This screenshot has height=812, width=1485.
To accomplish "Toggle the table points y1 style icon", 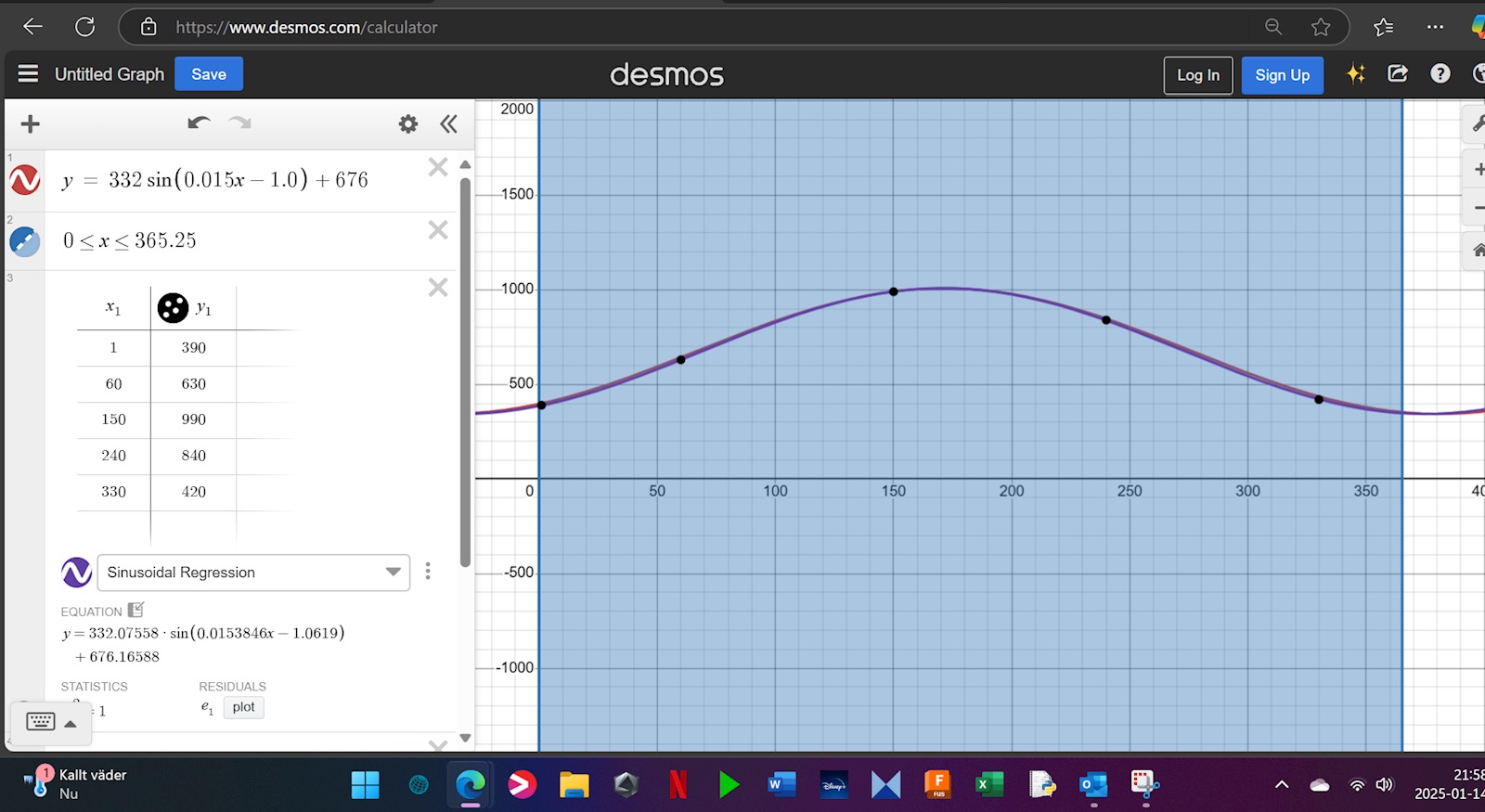I will pyautogui.click(x=173, y=308).
